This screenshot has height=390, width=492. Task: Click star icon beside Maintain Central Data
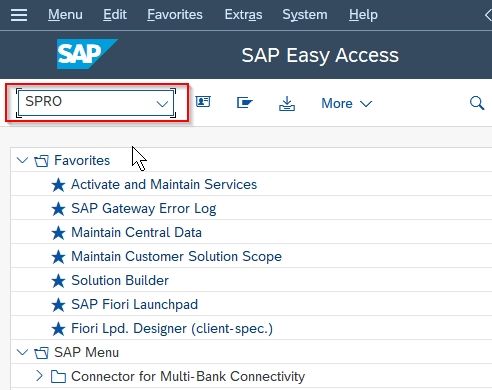(58, 233)
